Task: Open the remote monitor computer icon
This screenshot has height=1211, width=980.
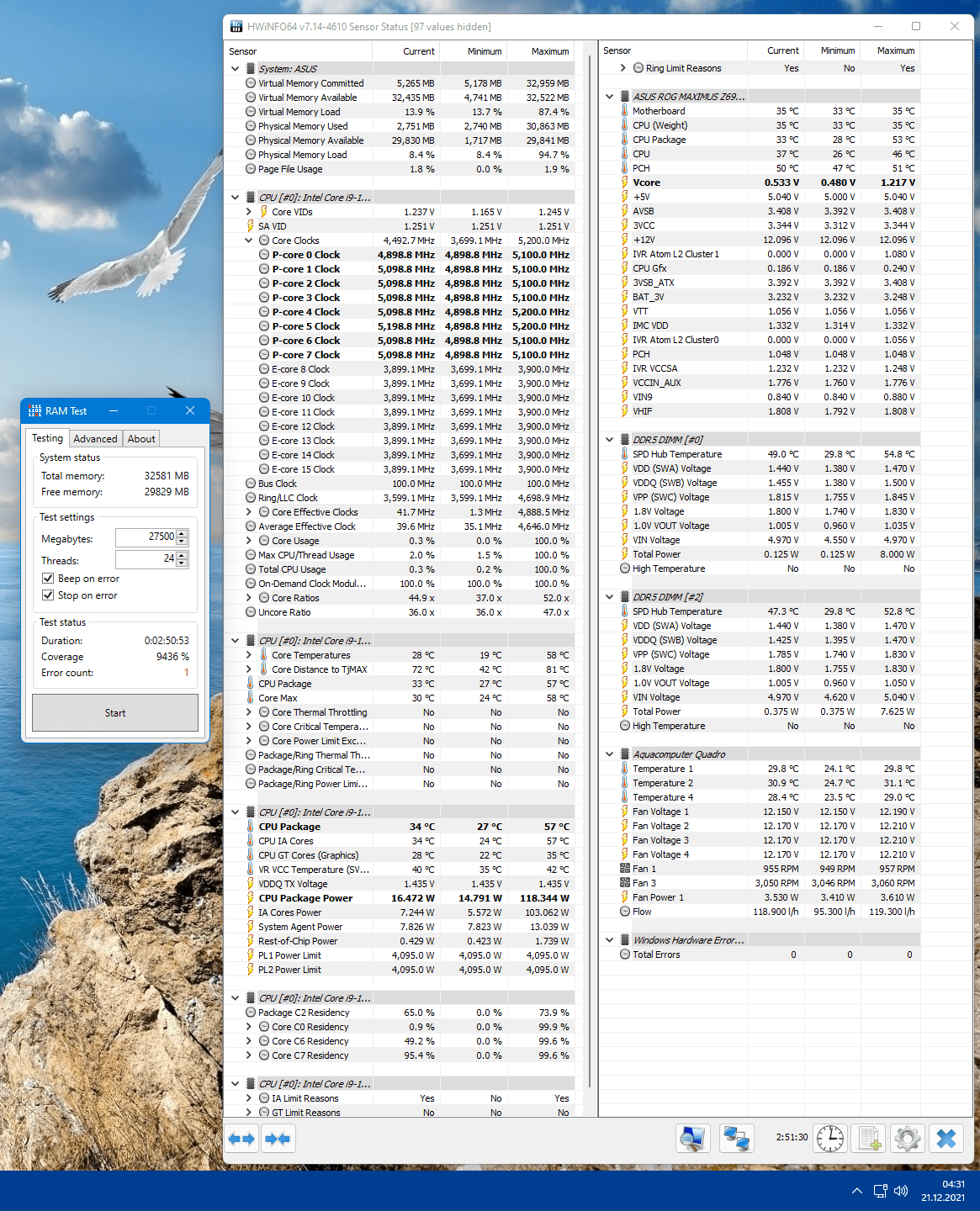Action: (x=693, y=1139)
